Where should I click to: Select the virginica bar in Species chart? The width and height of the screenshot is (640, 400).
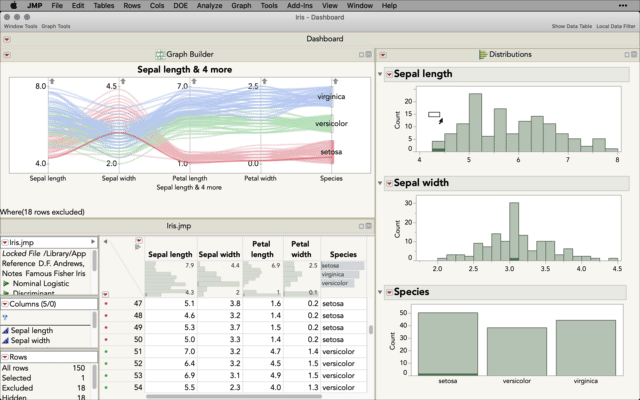586,348
